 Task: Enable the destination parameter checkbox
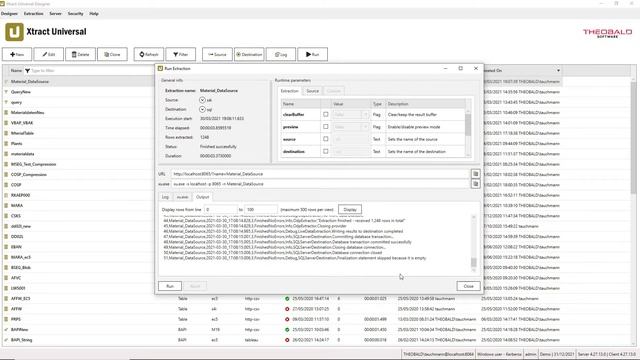pos(326,151)
